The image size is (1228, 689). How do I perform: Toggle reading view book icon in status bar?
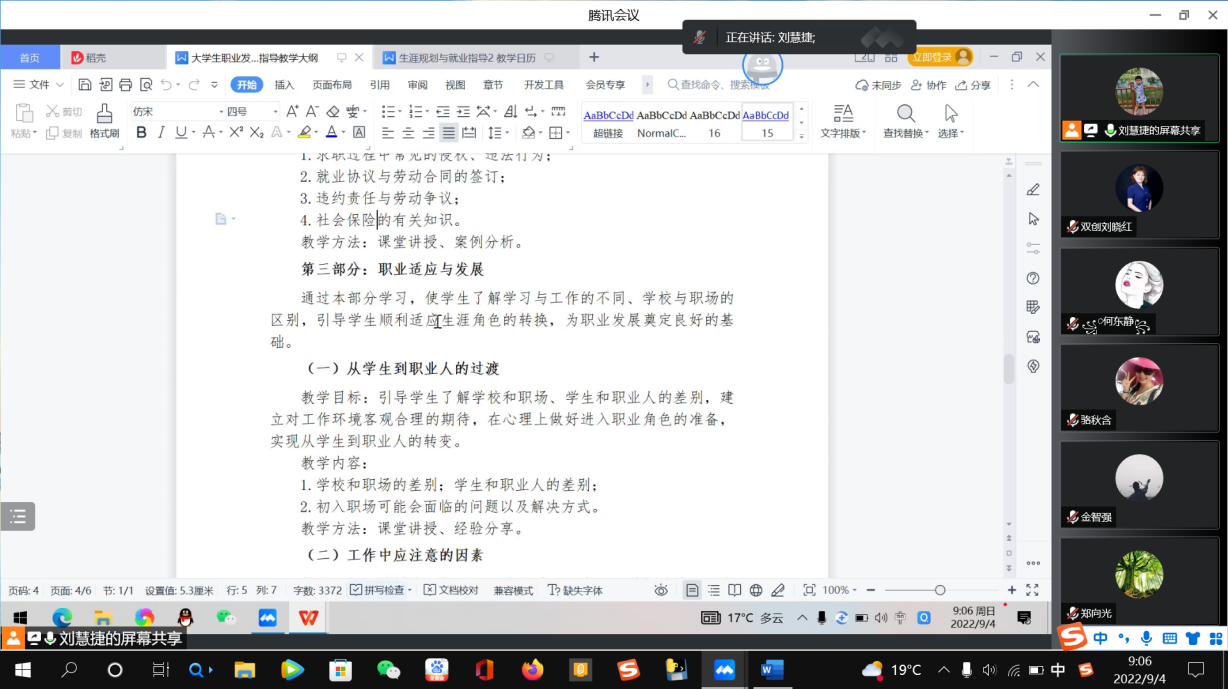(735, 590)
